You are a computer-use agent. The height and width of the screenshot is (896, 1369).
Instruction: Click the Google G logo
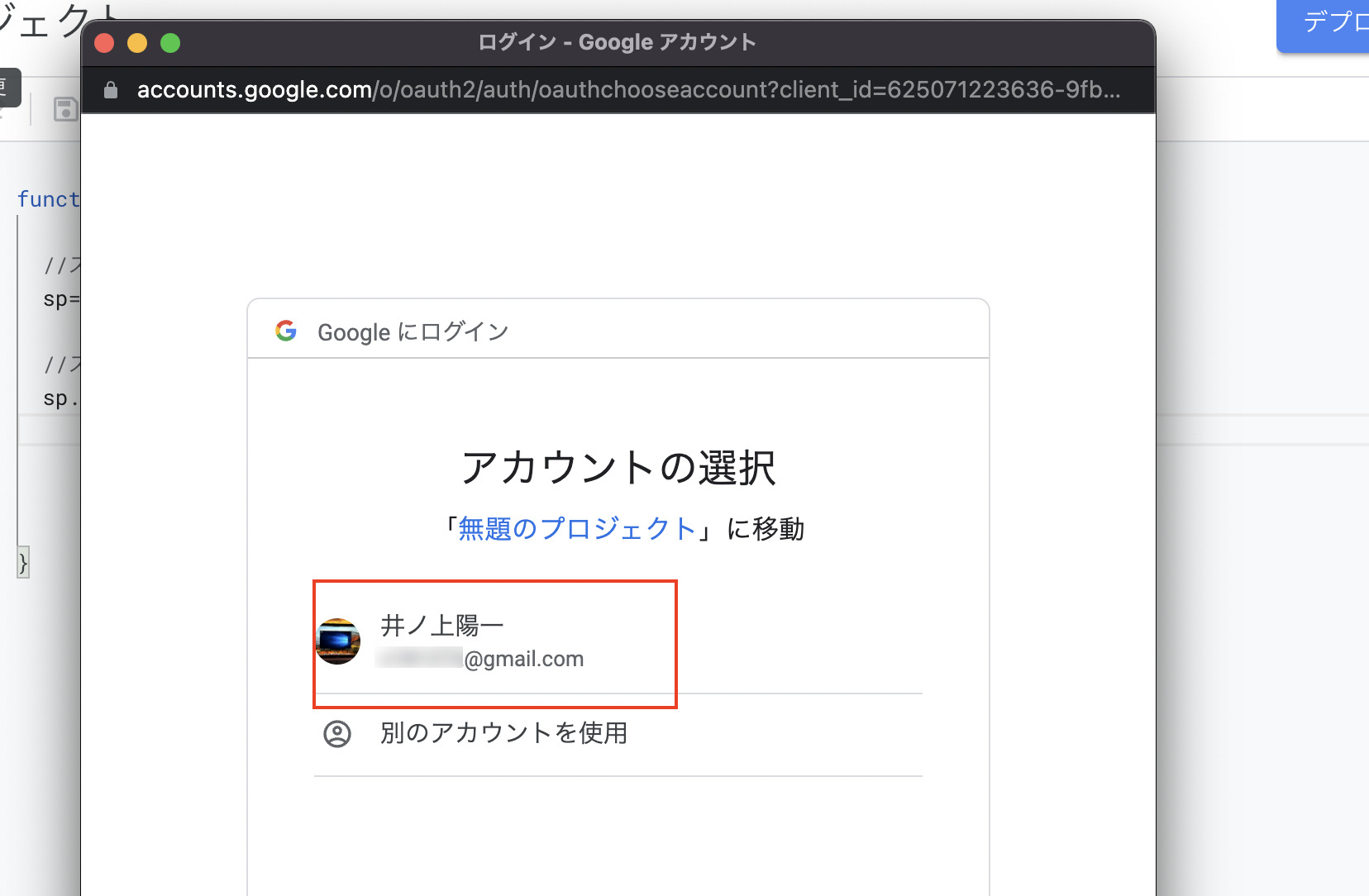click(286, 331)
